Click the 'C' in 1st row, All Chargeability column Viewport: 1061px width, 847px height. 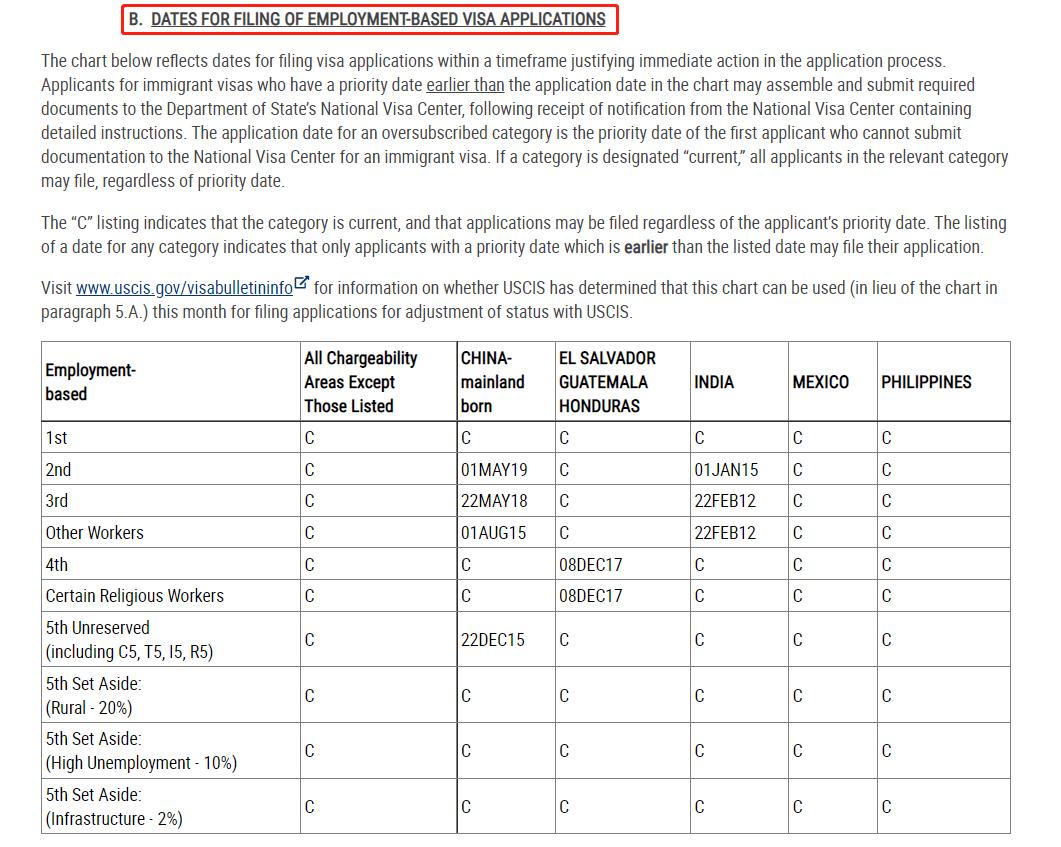click(x=309, y=438)
